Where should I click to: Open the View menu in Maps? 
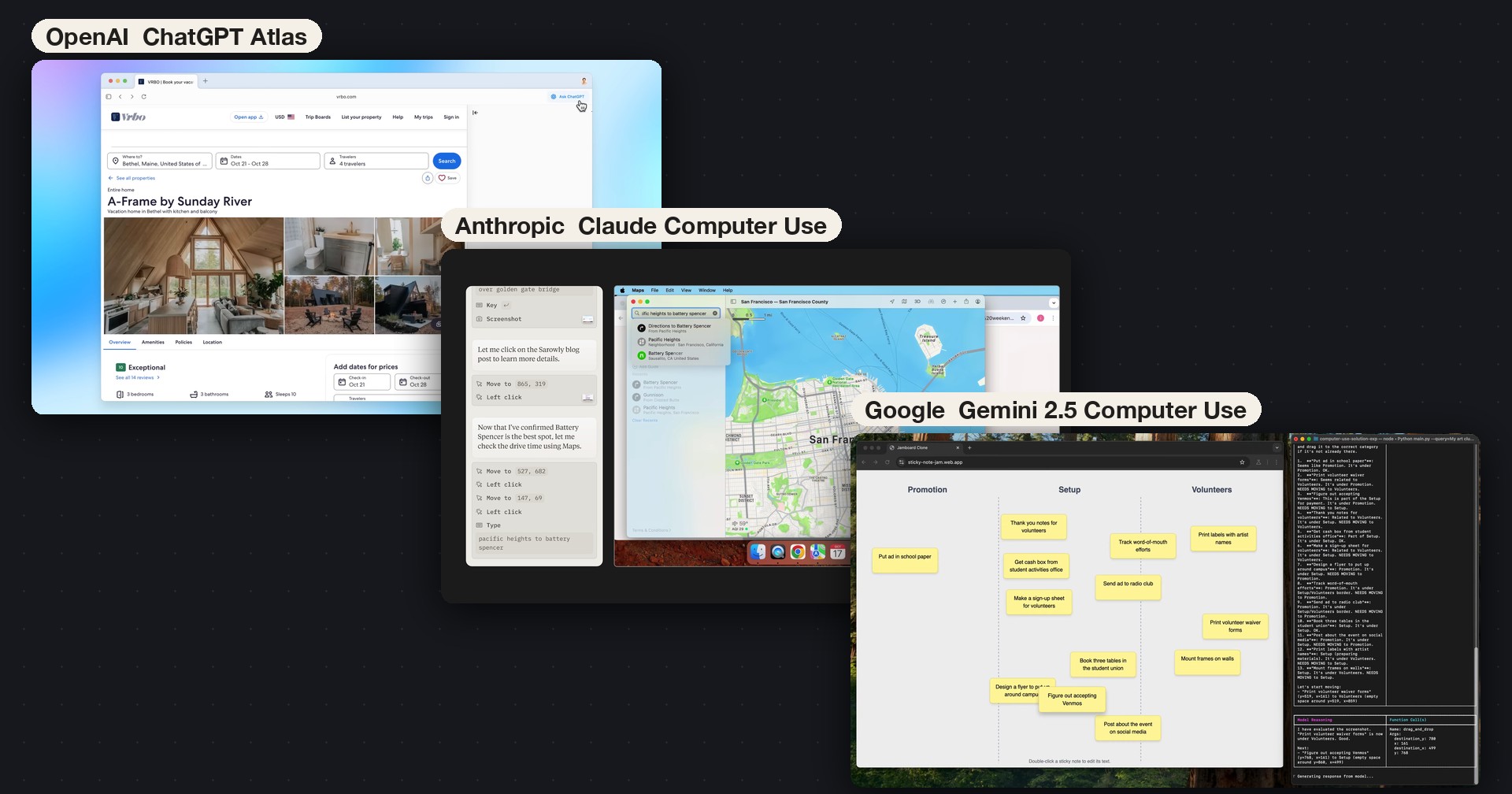(x=686, y=290)
